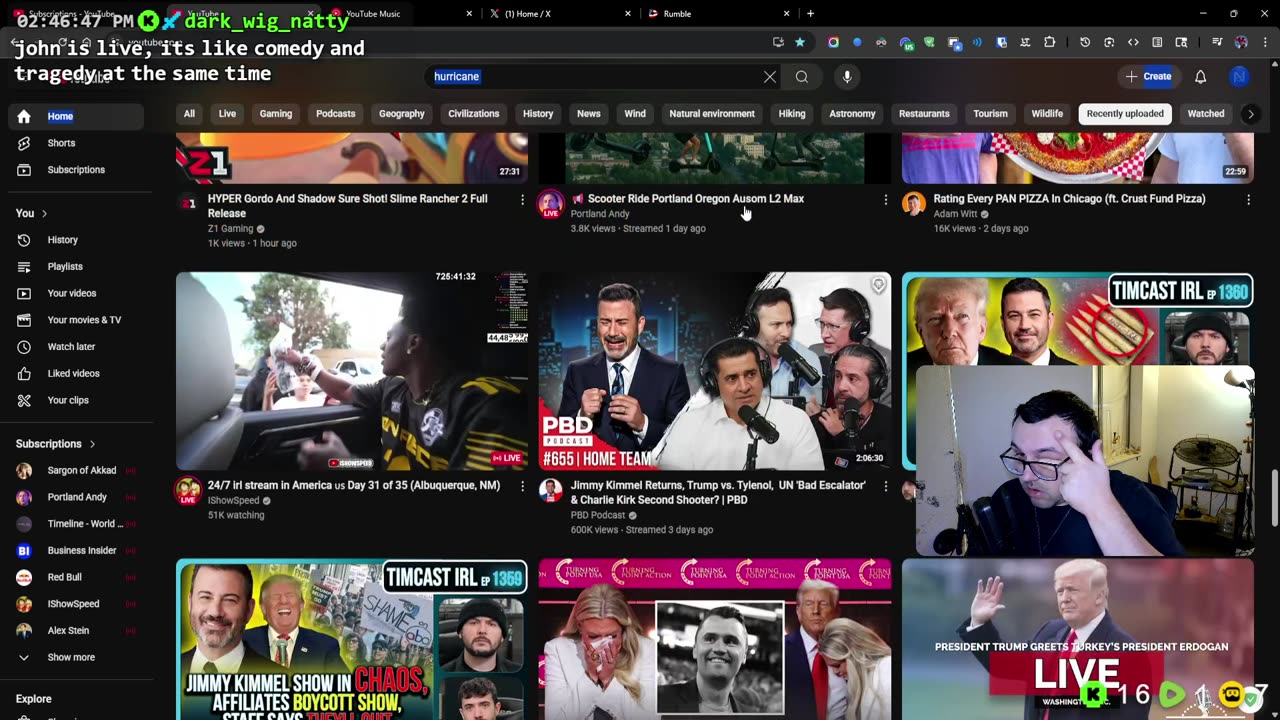Open Business Insider subscription
The height and width of the screenshot is (720, 1280).
click(76, 550)
